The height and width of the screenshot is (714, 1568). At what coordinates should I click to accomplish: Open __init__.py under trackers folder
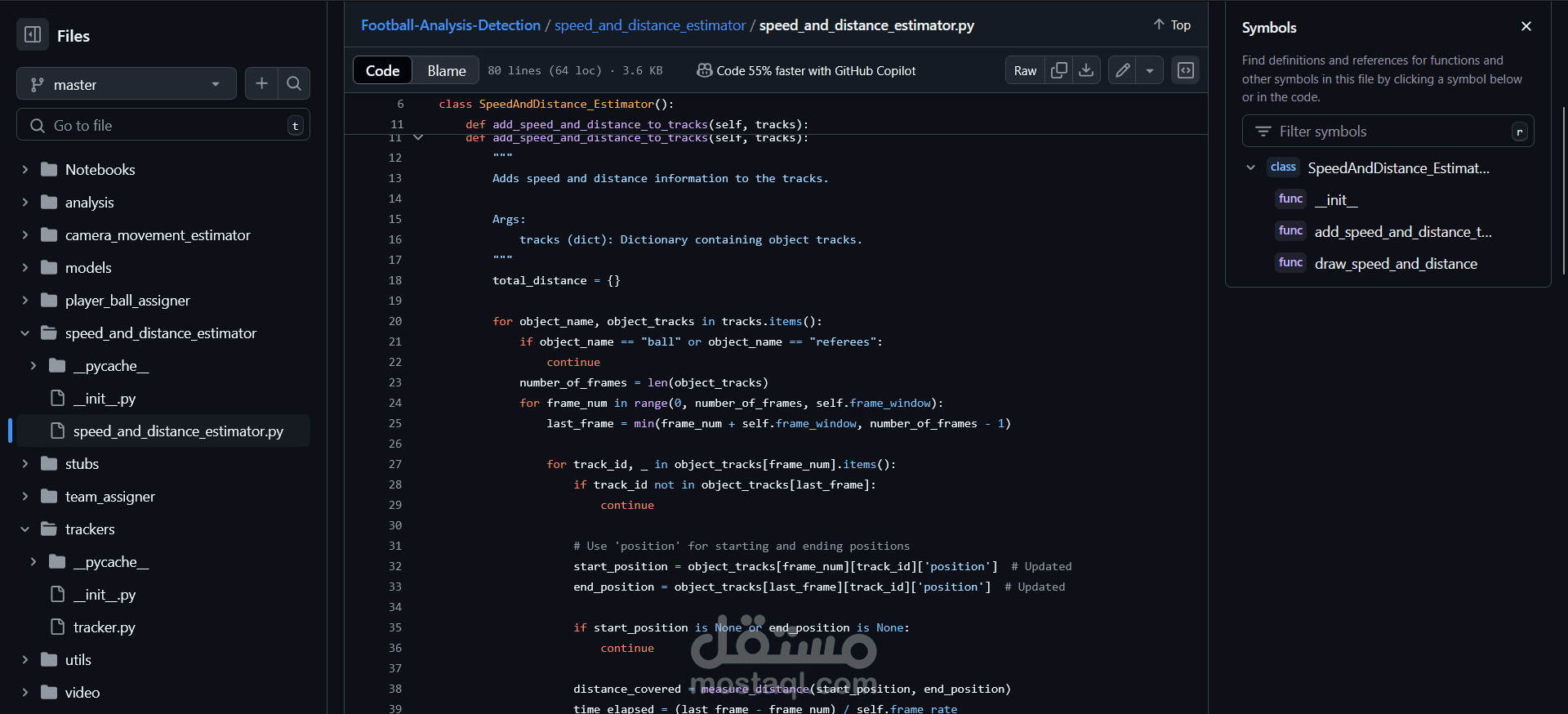point(105,594)
